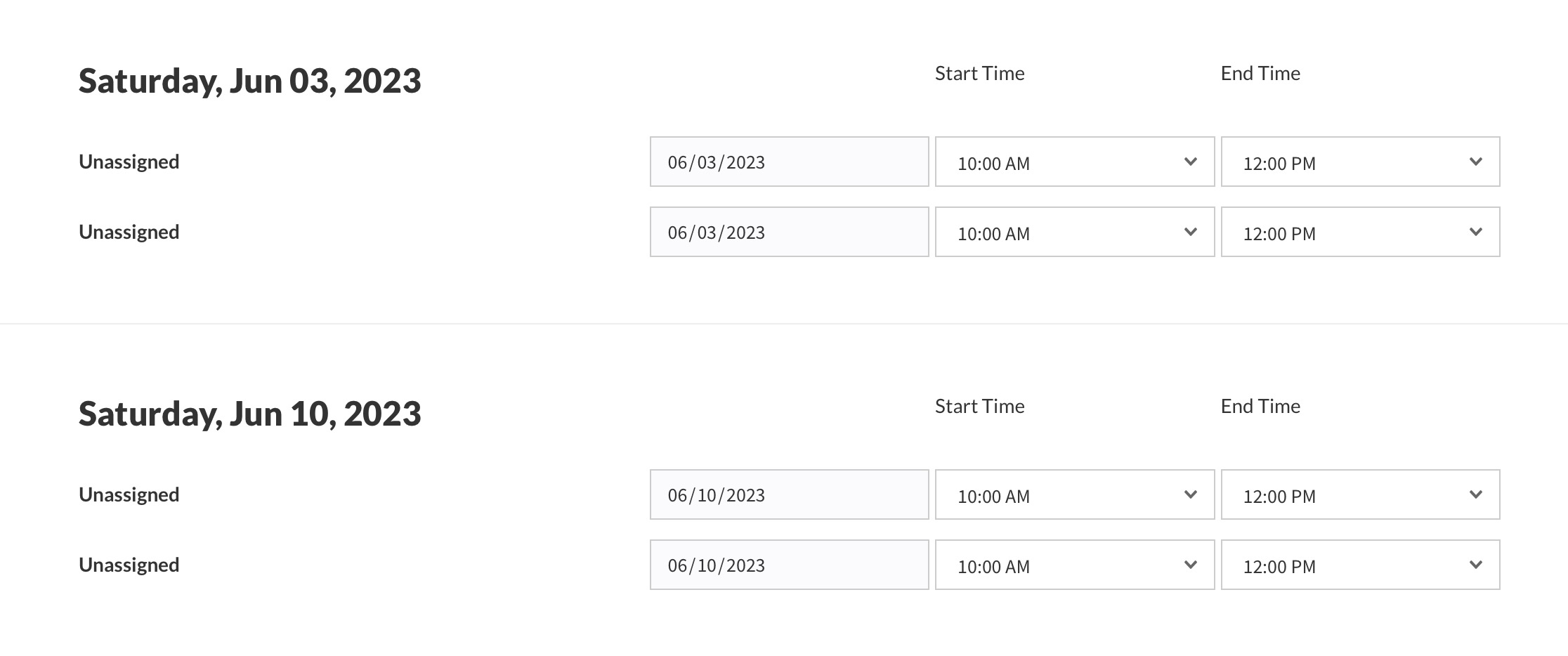1568x656 pixels.
Task: Expand start time dropdown in first Jun 10 row
Action: (x=1074, y=495)
